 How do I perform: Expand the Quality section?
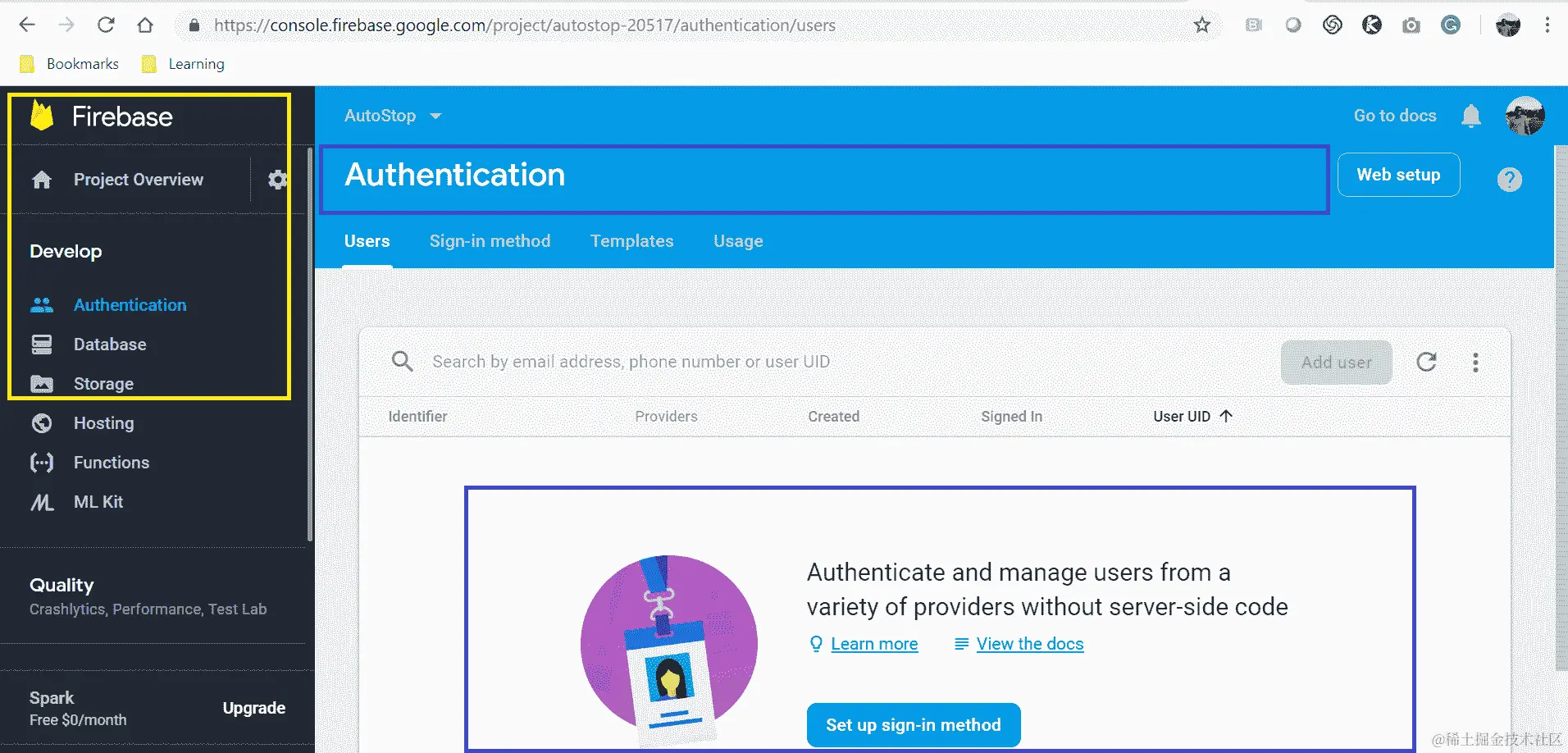click(x=148, y=596)
